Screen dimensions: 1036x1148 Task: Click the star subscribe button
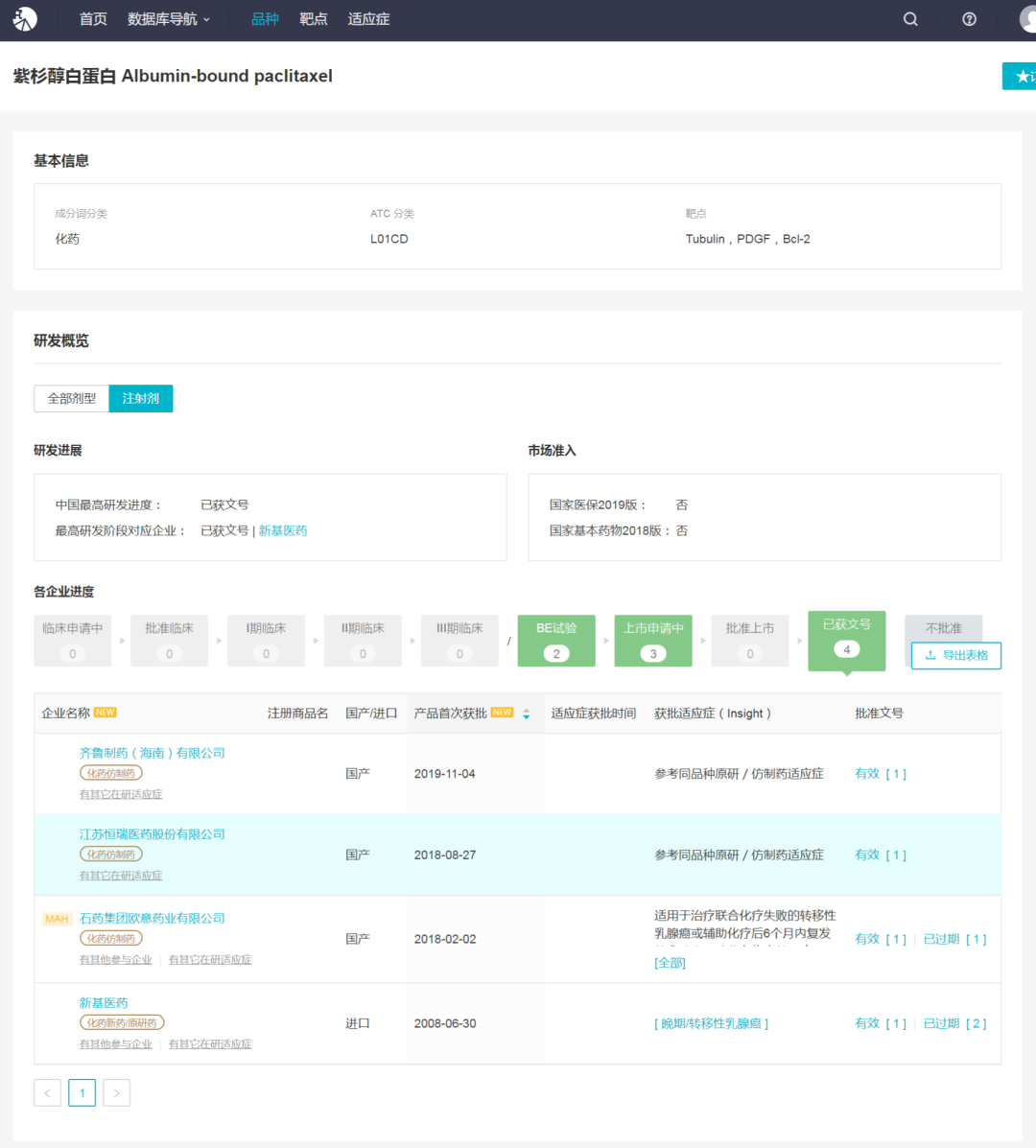click(1019, 76)
